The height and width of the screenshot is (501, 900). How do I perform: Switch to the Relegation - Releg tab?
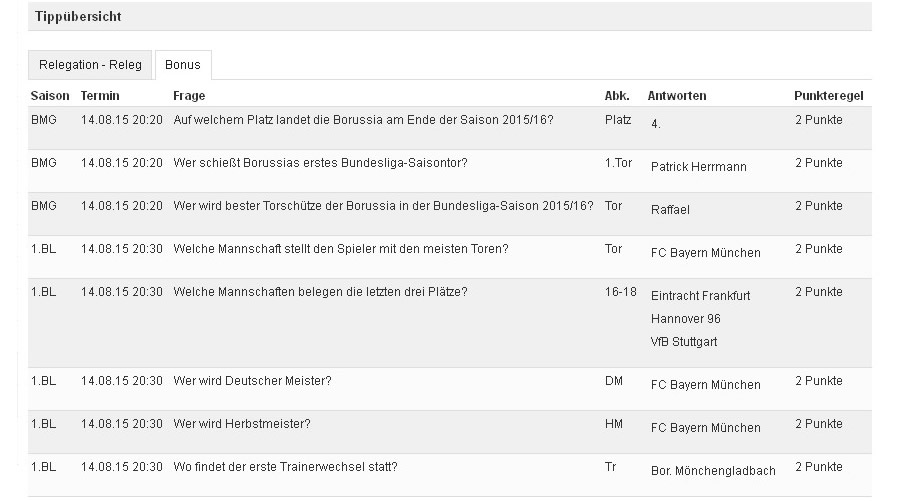(x=90, y=65)
